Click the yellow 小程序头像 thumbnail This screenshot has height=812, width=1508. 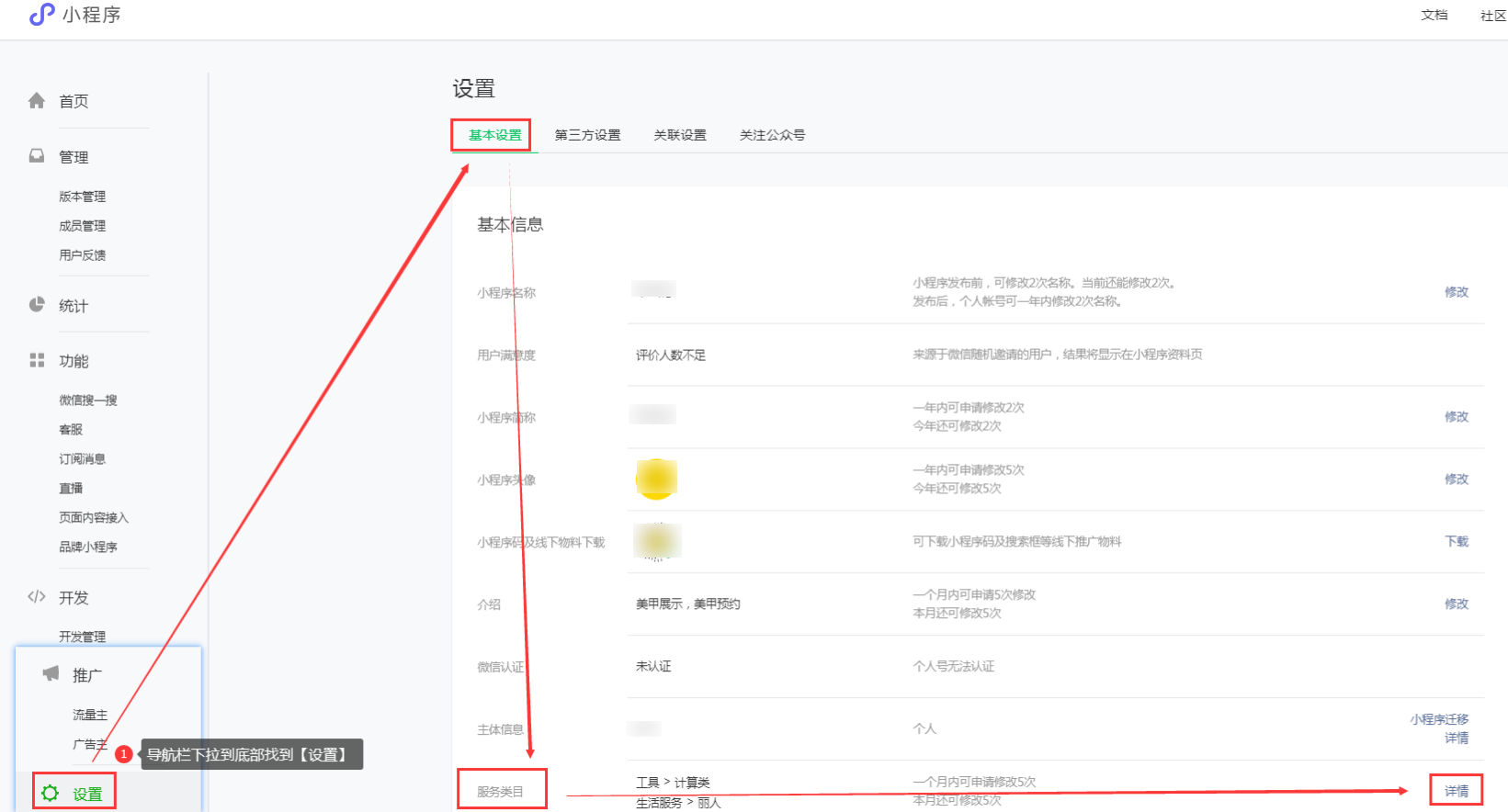coord(656,479)
